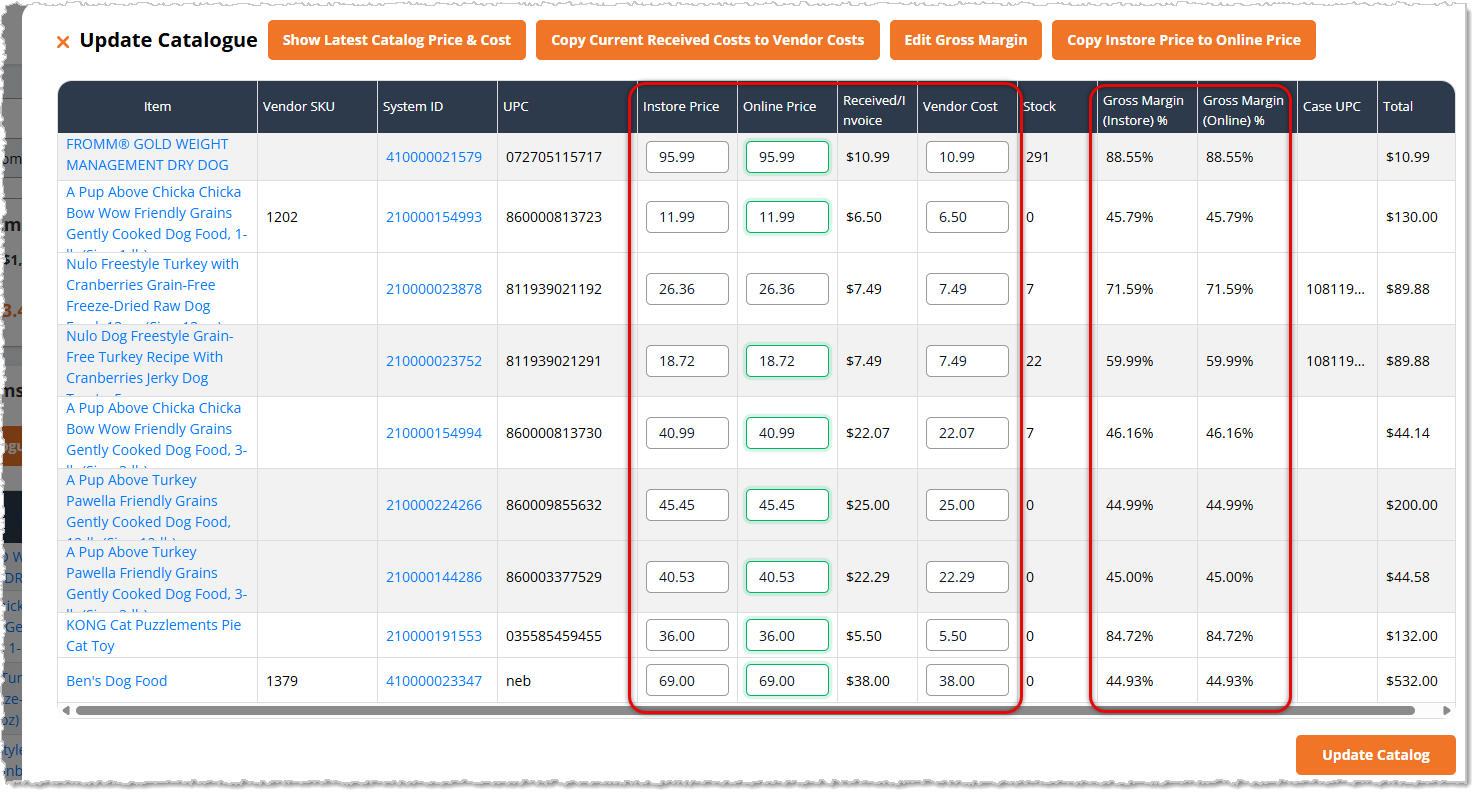
Task: Open System ID 410000021579 link
Action: pyautogui.click(x=434, y=157)
